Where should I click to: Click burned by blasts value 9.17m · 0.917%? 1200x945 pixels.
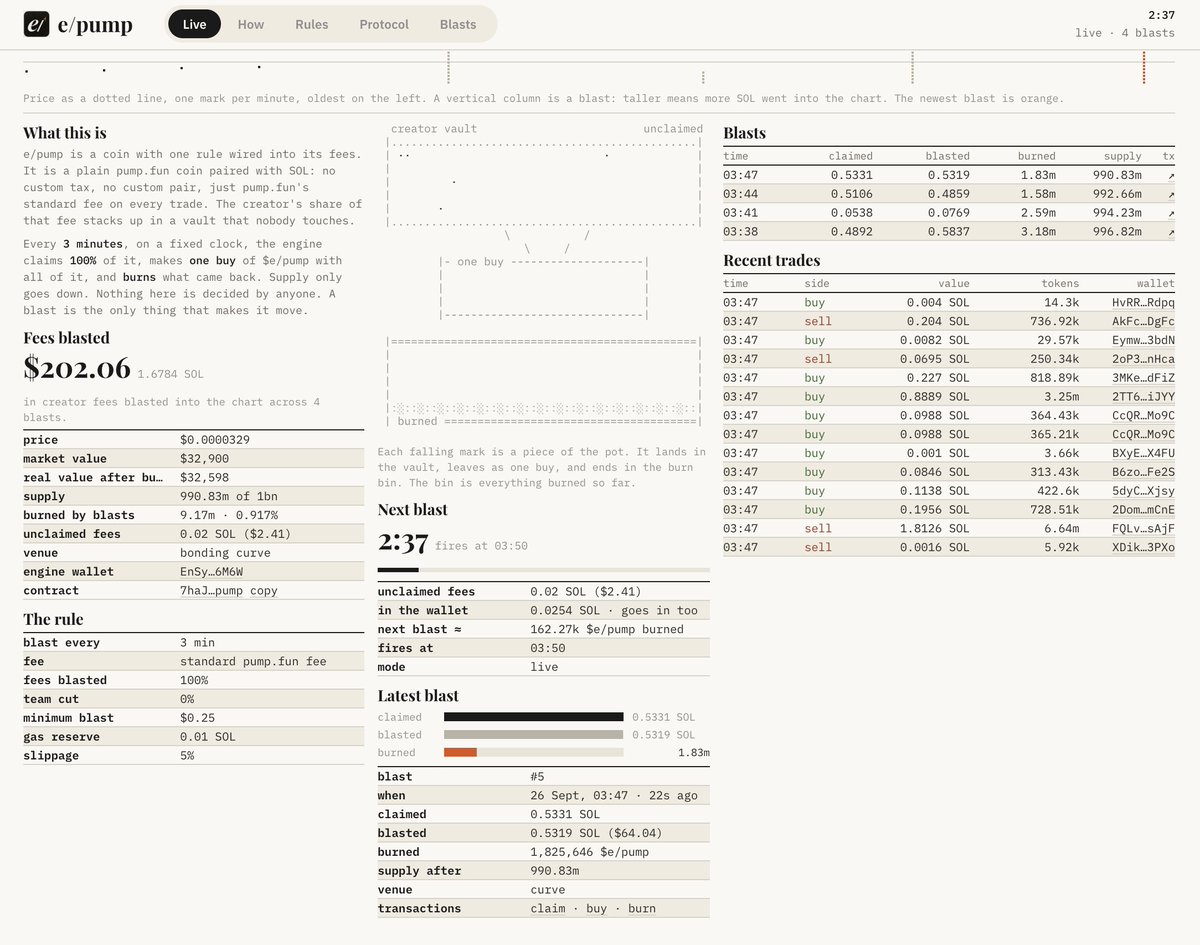(x=231, y=516)
